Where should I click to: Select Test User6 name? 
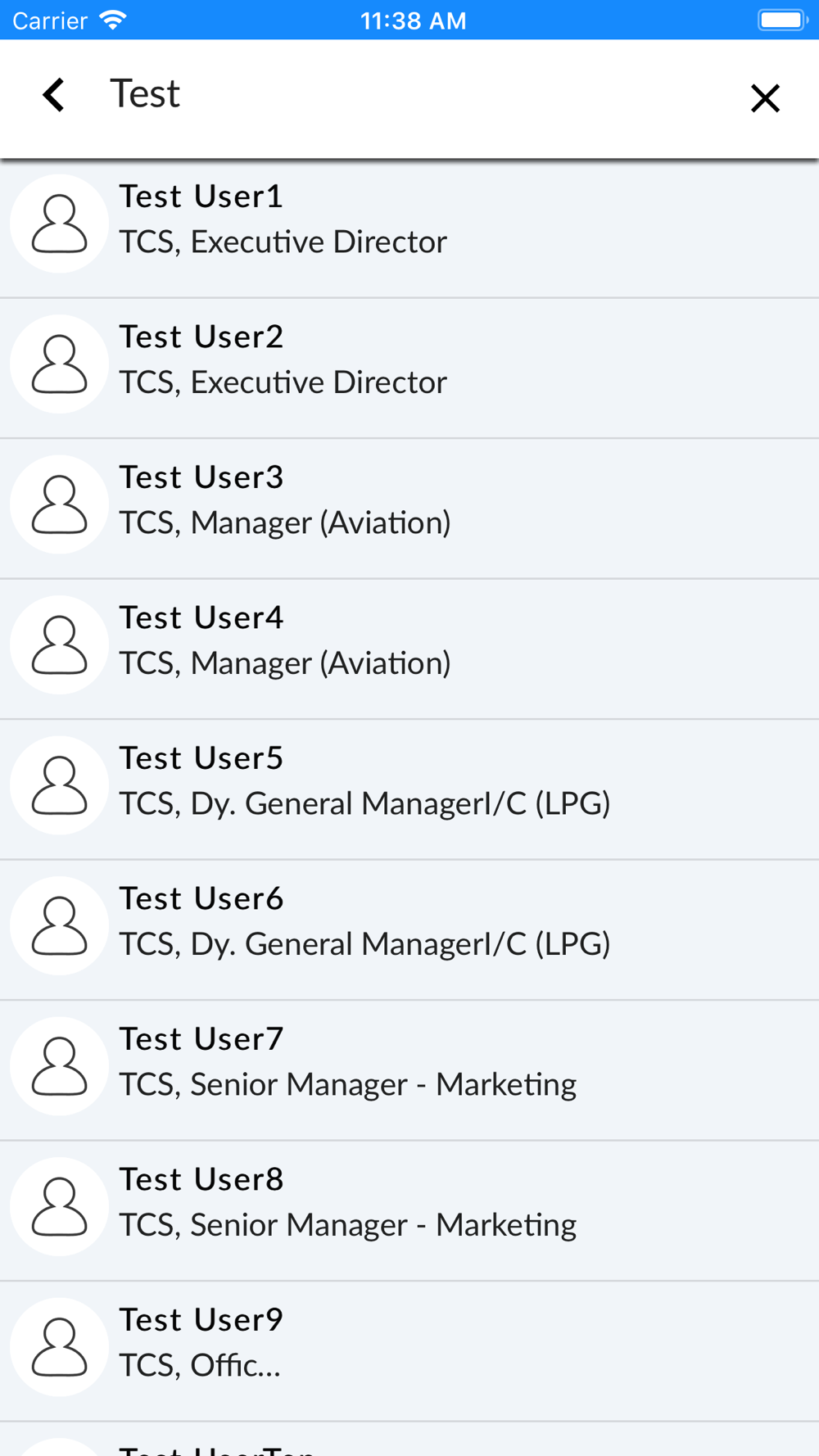[x=201, y=898]
